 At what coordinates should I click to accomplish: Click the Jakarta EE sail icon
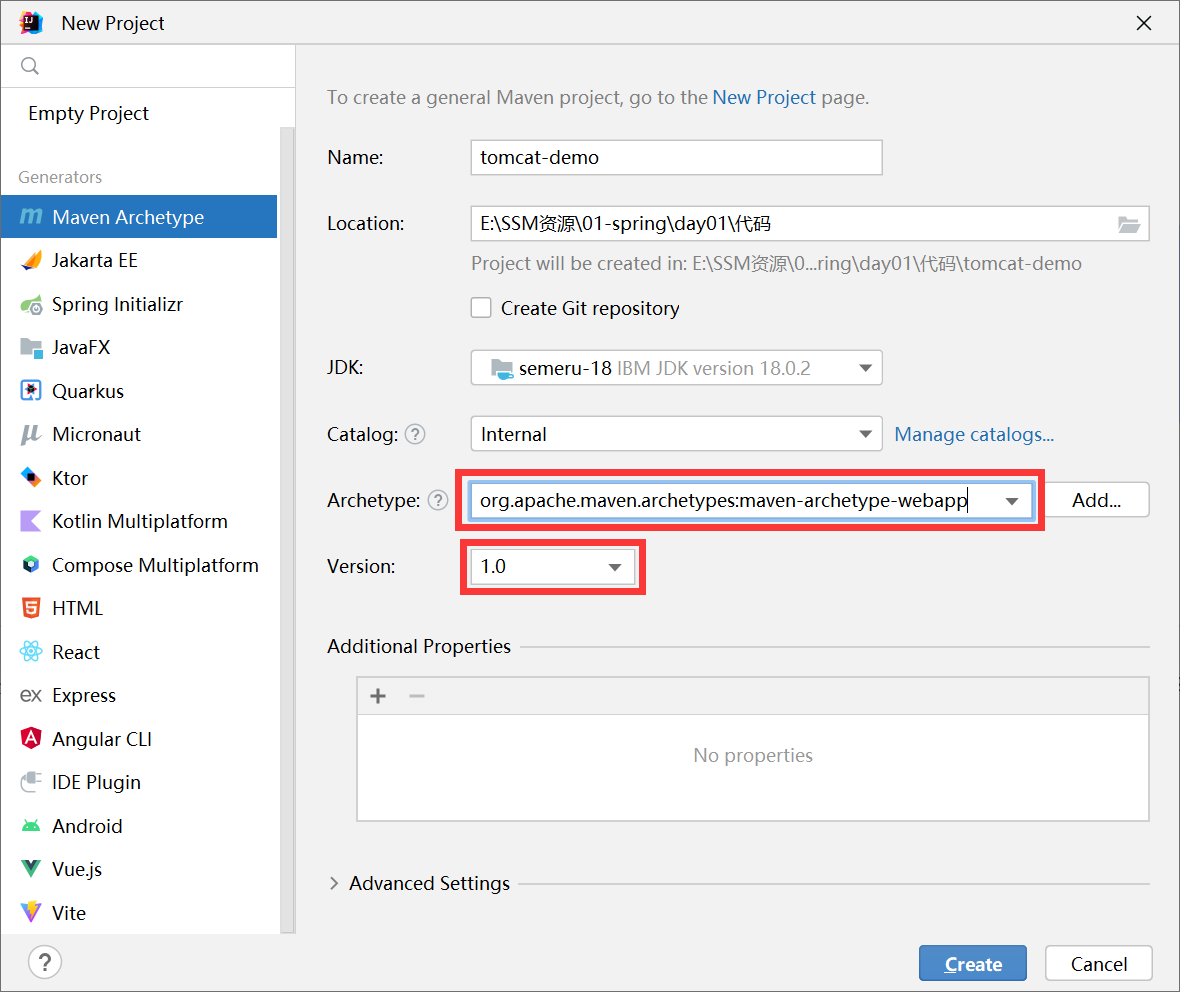[31, 260]
